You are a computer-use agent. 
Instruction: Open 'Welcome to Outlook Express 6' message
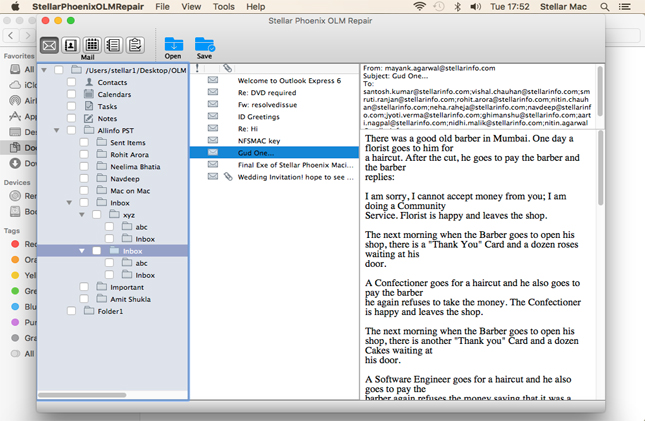[x=289, y=81]
